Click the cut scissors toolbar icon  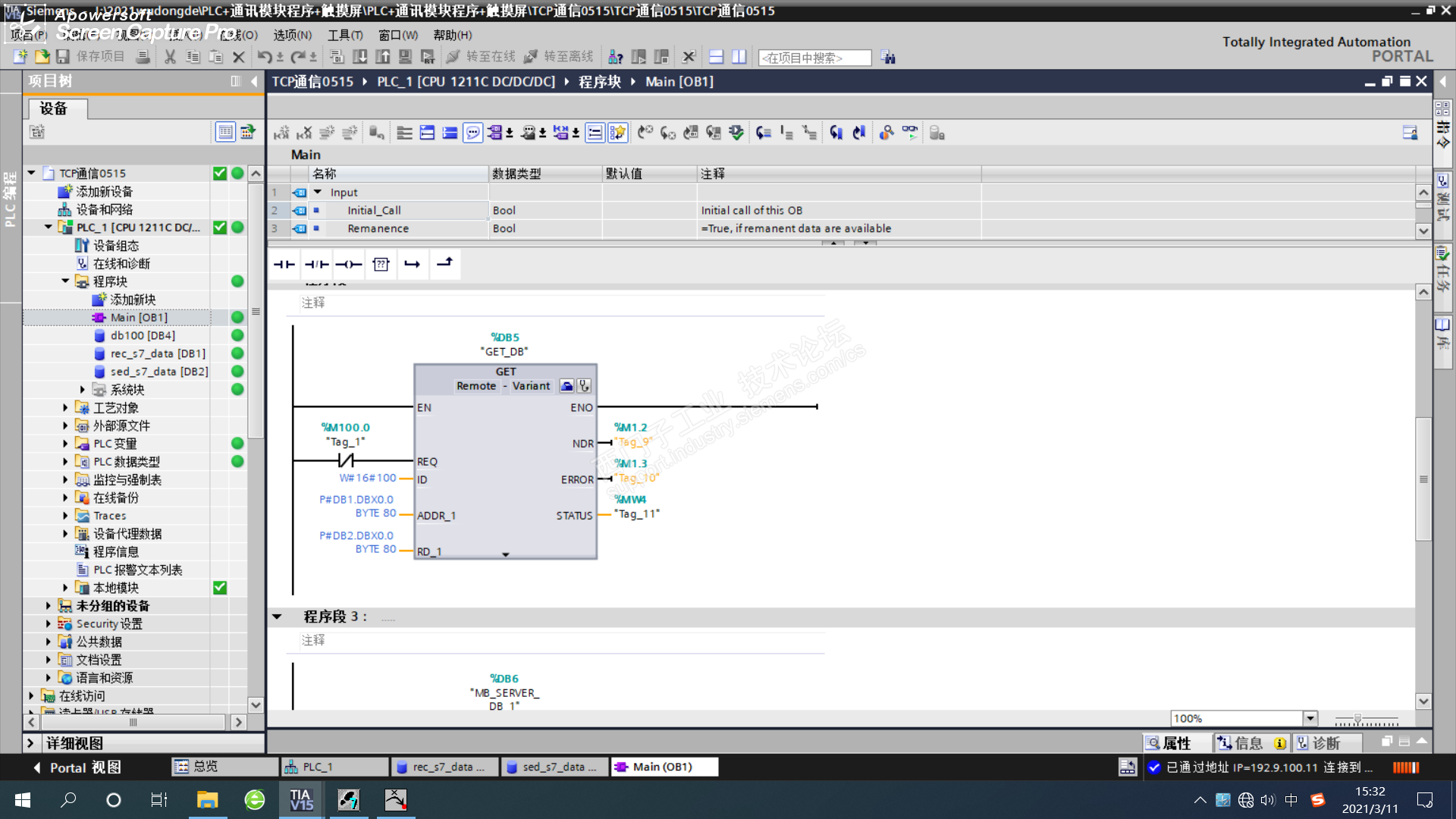pyautogui.click(x=170, y=57)
